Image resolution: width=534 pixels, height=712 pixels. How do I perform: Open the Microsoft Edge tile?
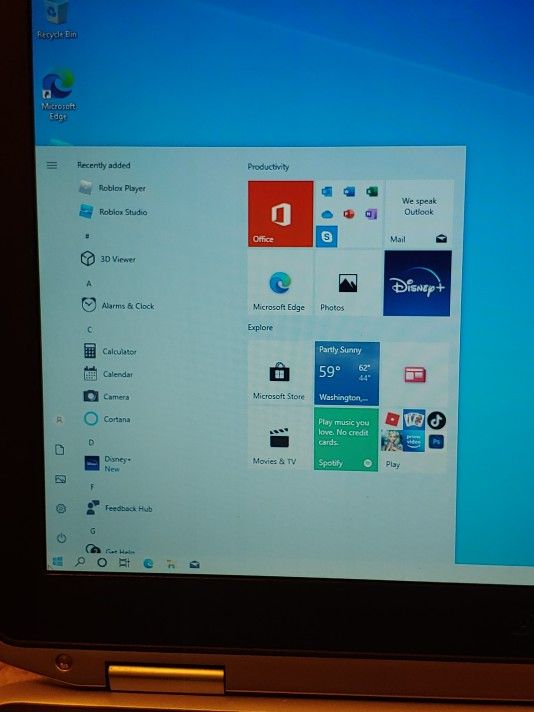pos(280,283)
